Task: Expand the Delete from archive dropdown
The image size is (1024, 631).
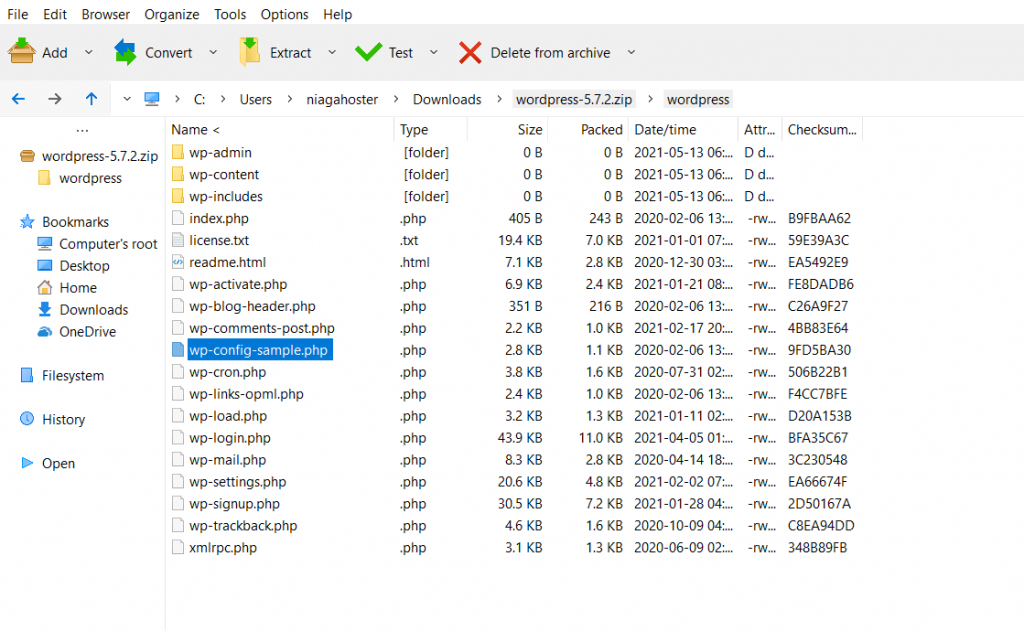Action: [631, 52]
